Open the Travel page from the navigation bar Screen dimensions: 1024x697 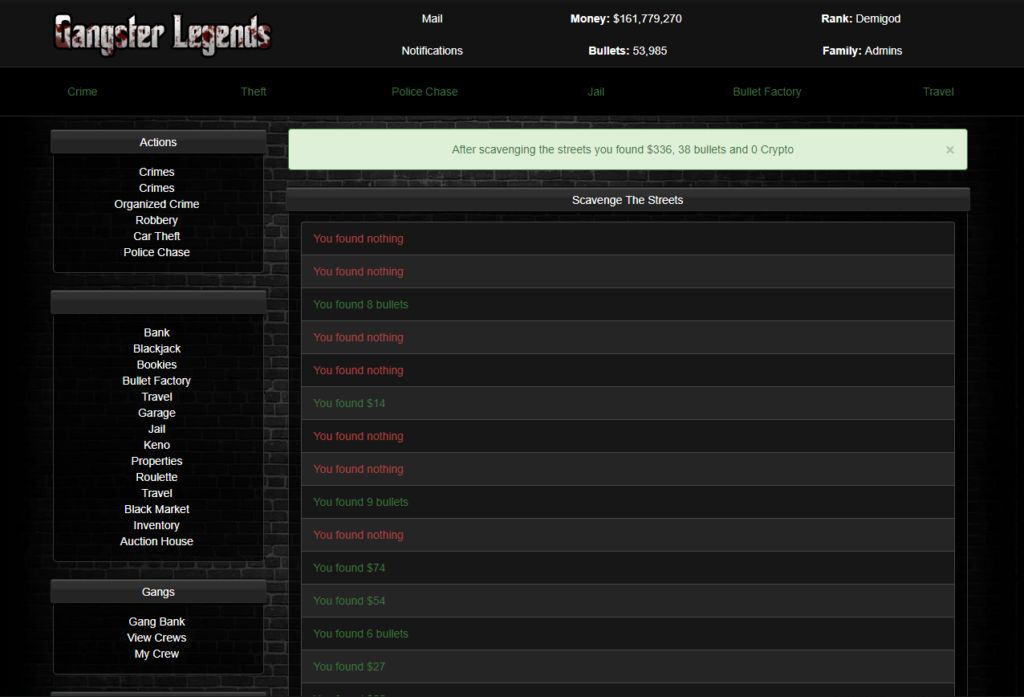pos(938,91)
